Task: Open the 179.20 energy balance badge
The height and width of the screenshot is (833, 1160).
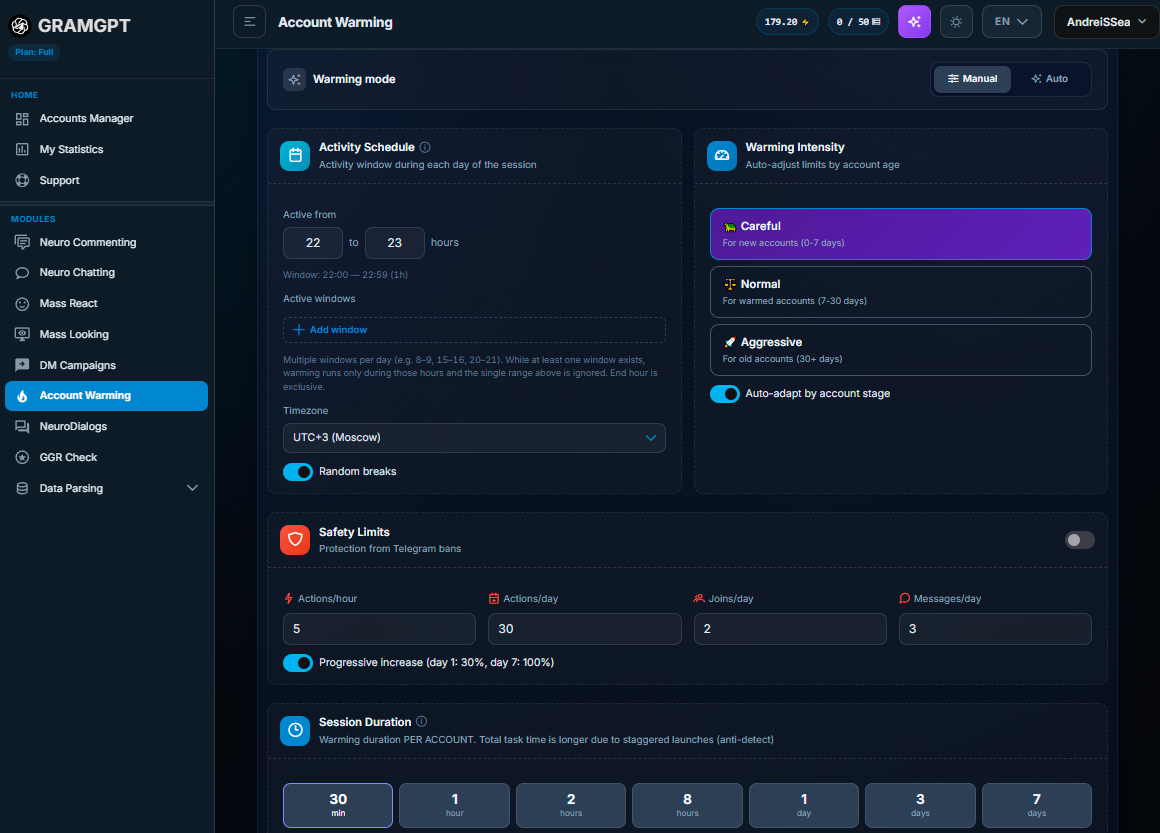Action: [787, 21]
